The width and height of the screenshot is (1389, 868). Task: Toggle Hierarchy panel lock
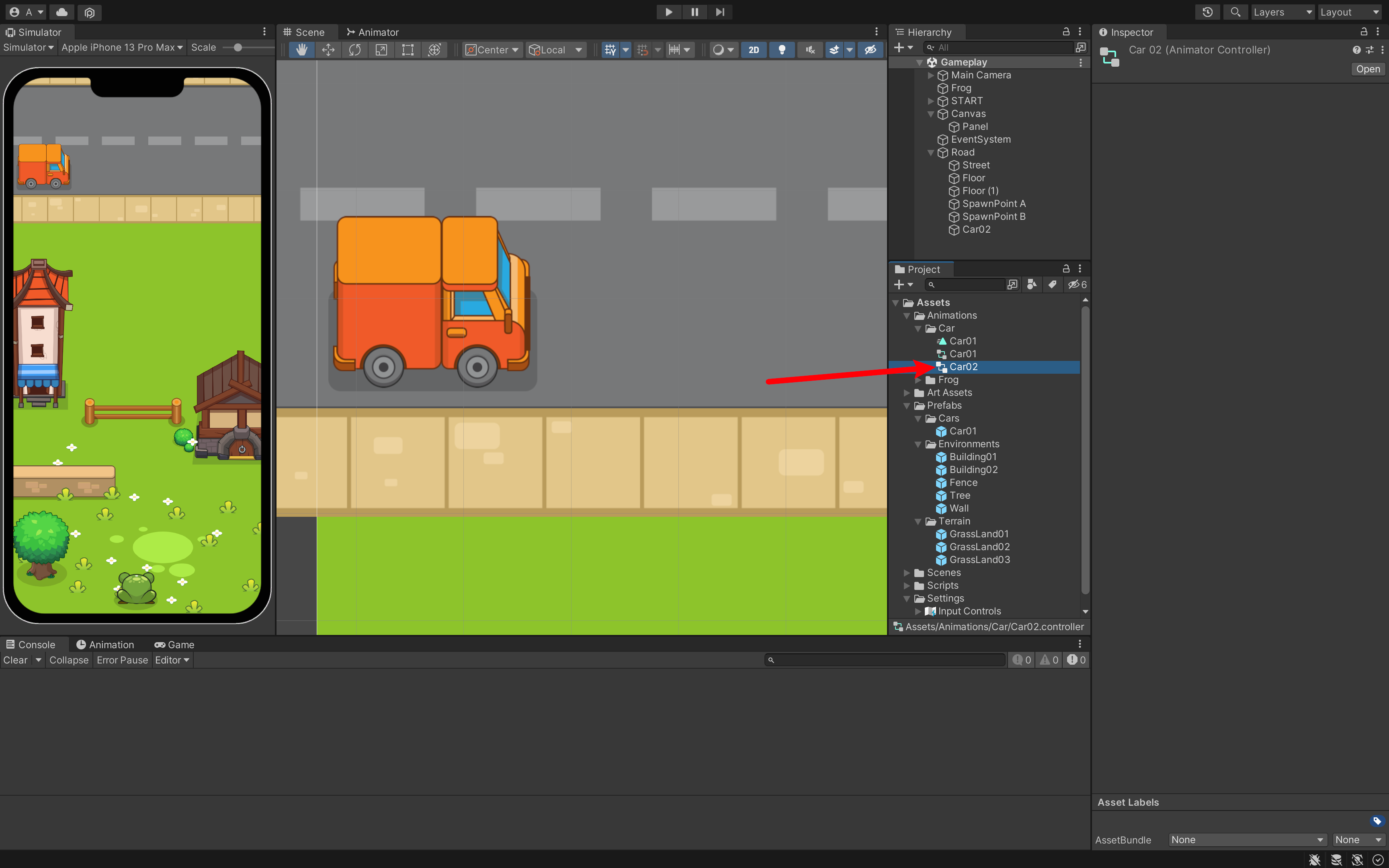[x=1066, y=32]
